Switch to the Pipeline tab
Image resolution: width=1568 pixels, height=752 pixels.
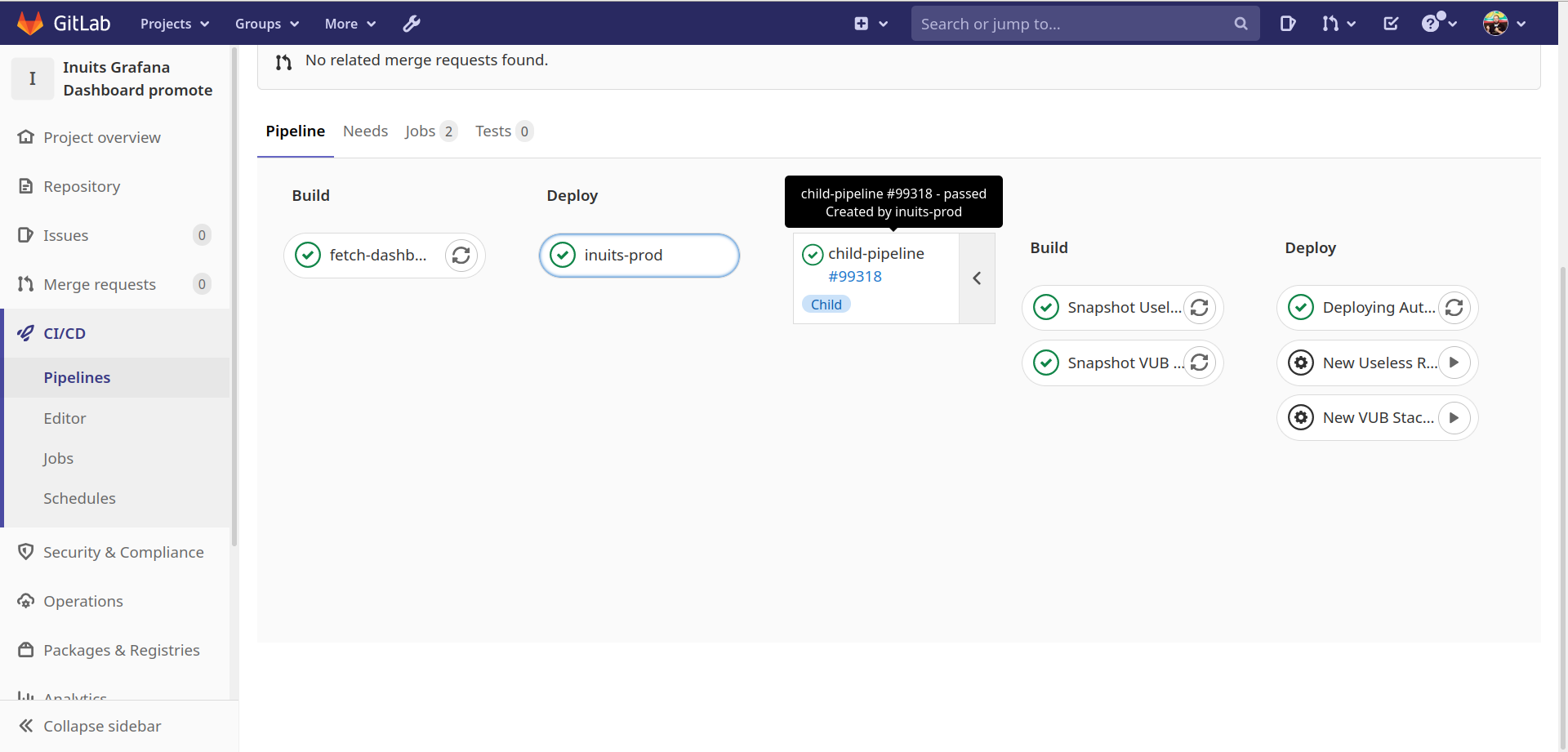tap(296, 131)
